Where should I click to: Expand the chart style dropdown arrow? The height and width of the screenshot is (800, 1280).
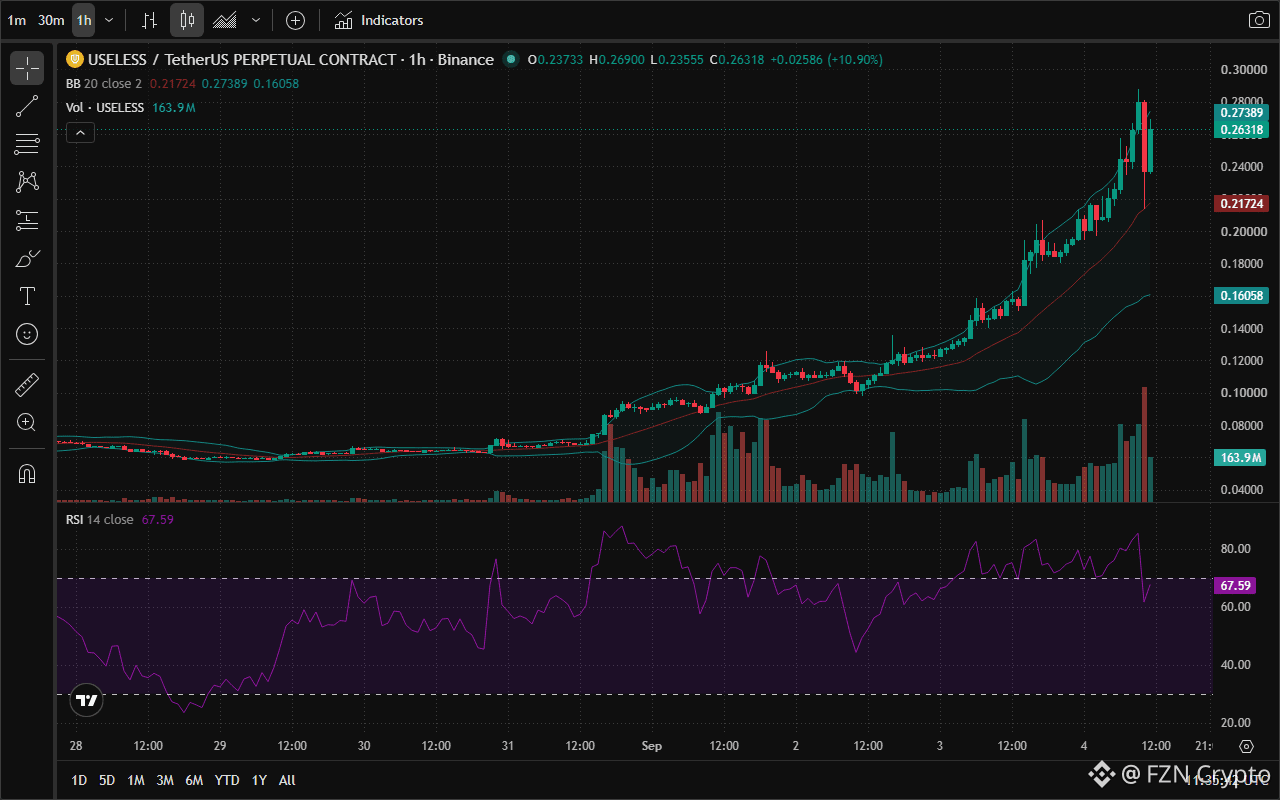click(x=257, y=20)
